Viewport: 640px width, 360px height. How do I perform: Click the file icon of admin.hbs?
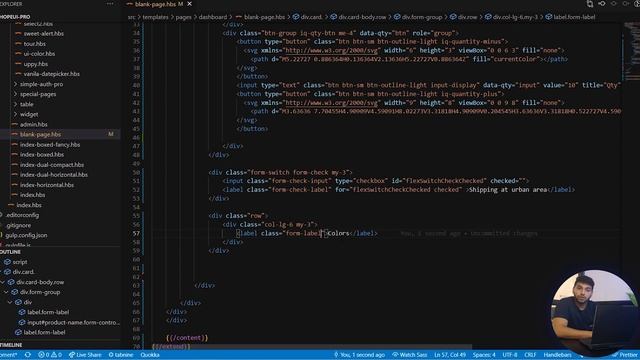[x=15, y=124]
